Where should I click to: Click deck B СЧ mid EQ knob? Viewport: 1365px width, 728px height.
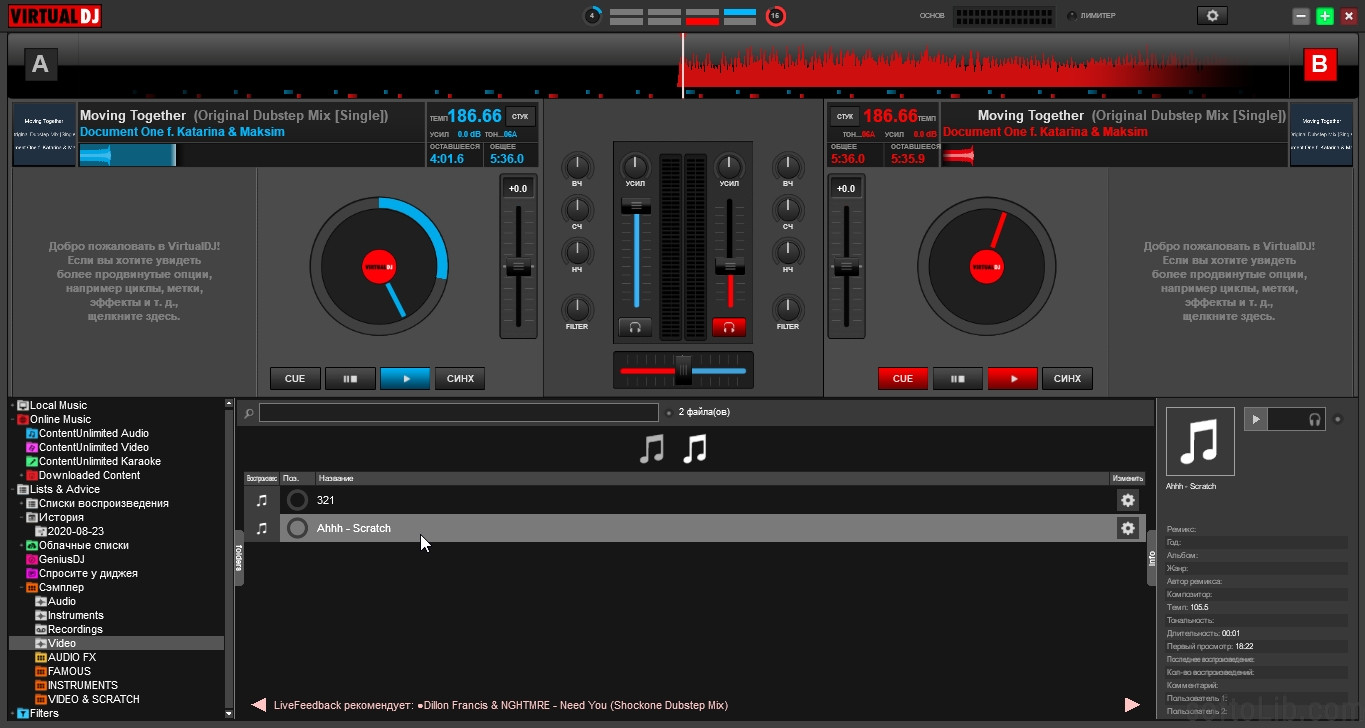pos(788,209)
